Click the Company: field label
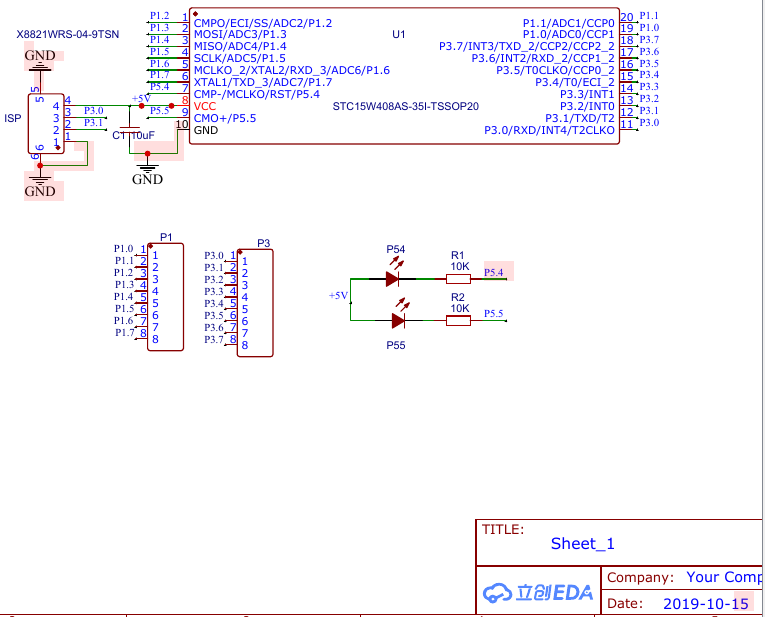The height and width of the screenshot is (617, 765). point(640,577)
